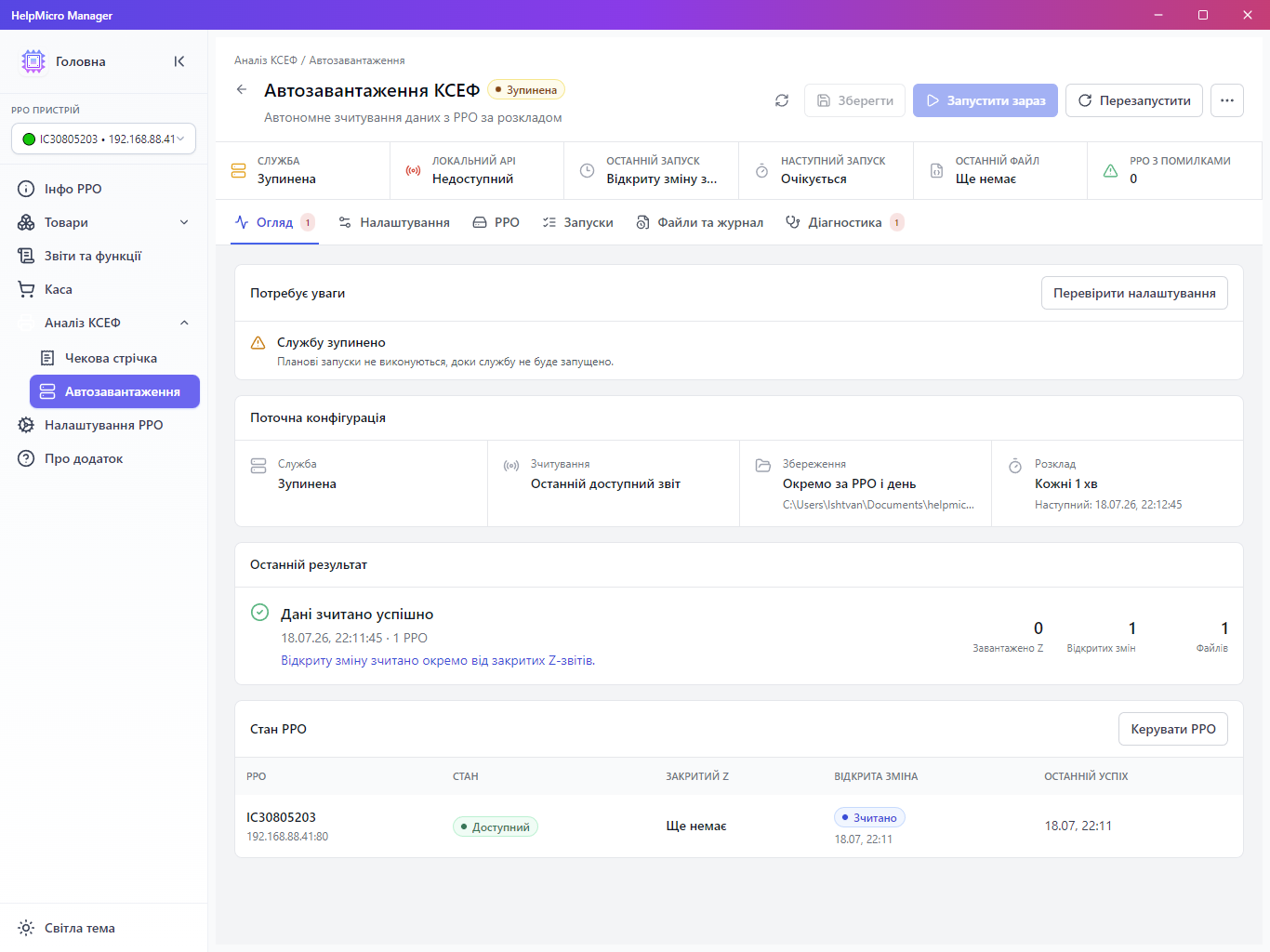1270x952 pixels.
Task: Open the РРО tab
Action: (496, 222)
